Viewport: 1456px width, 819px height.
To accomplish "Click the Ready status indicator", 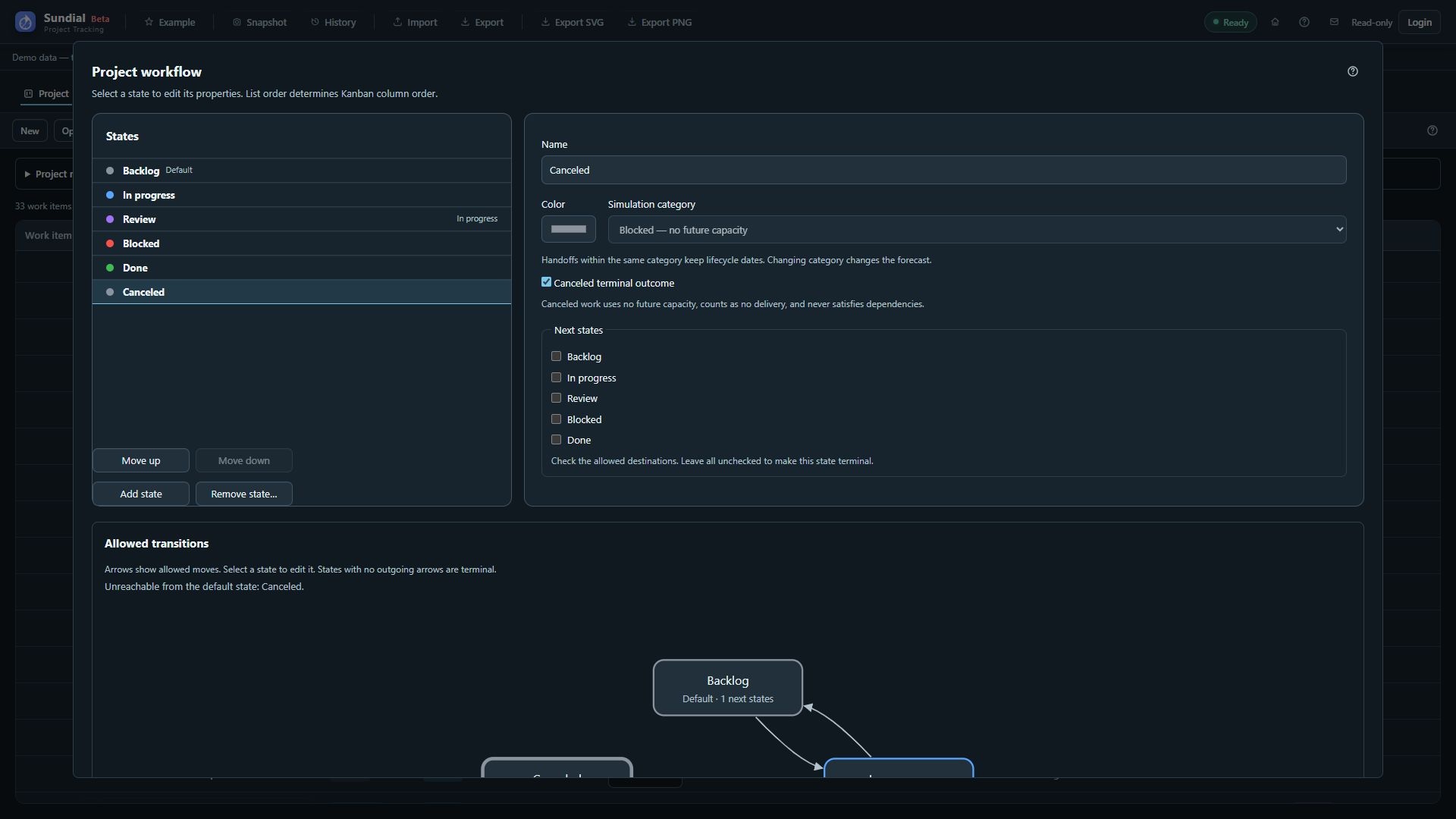I will tap(1230, 22).
